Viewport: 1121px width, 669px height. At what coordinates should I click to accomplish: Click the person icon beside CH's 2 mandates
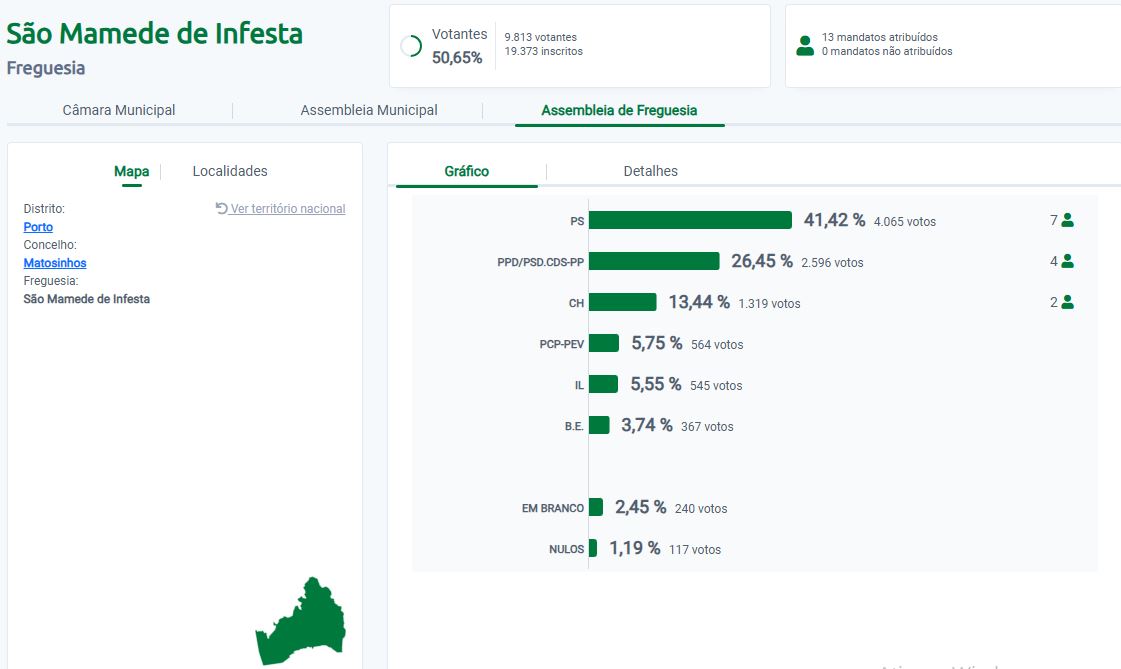(x=1067, y=302)
